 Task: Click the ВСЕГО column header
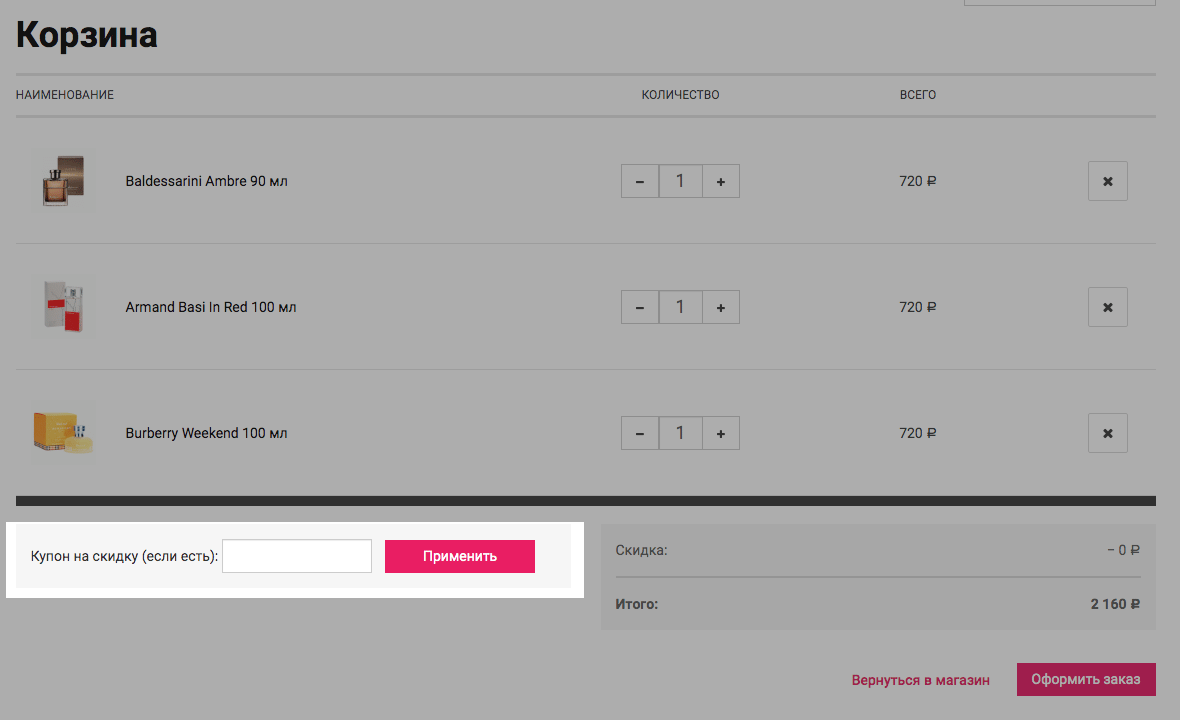917,95
